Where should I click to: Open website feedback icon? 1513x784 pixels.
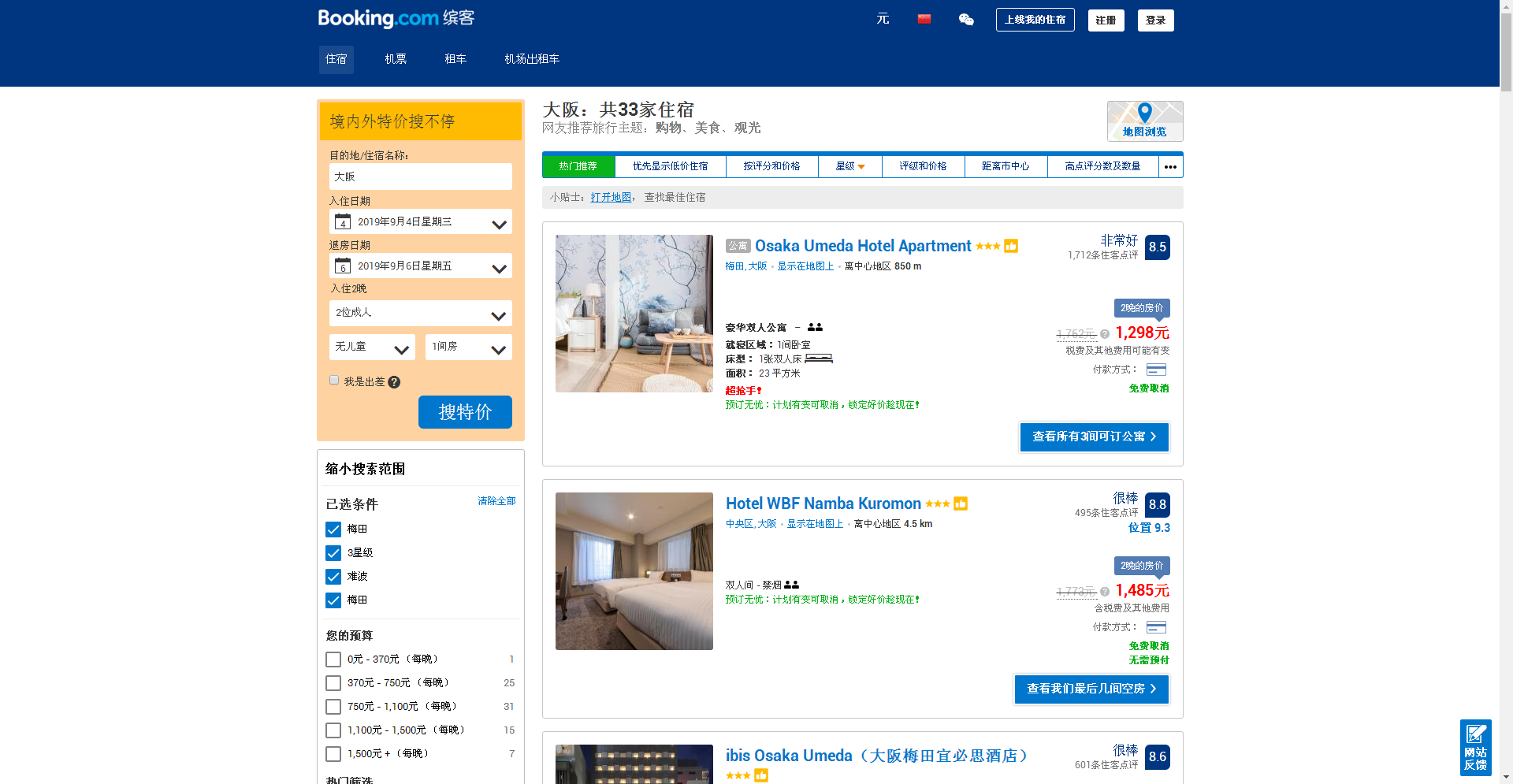[x=1475, y=748]
